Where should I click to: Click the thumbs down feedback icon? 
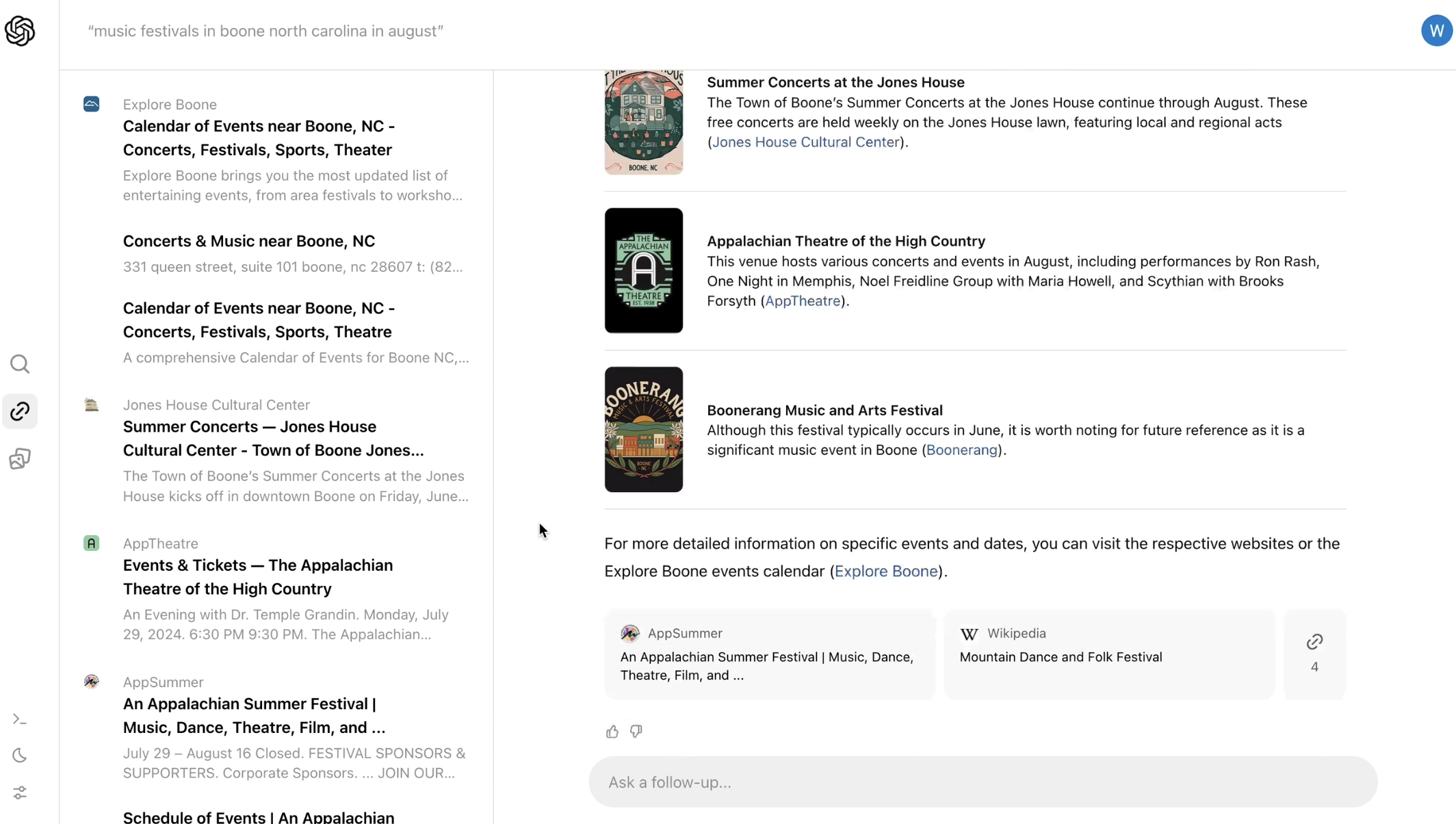[636, 732]
